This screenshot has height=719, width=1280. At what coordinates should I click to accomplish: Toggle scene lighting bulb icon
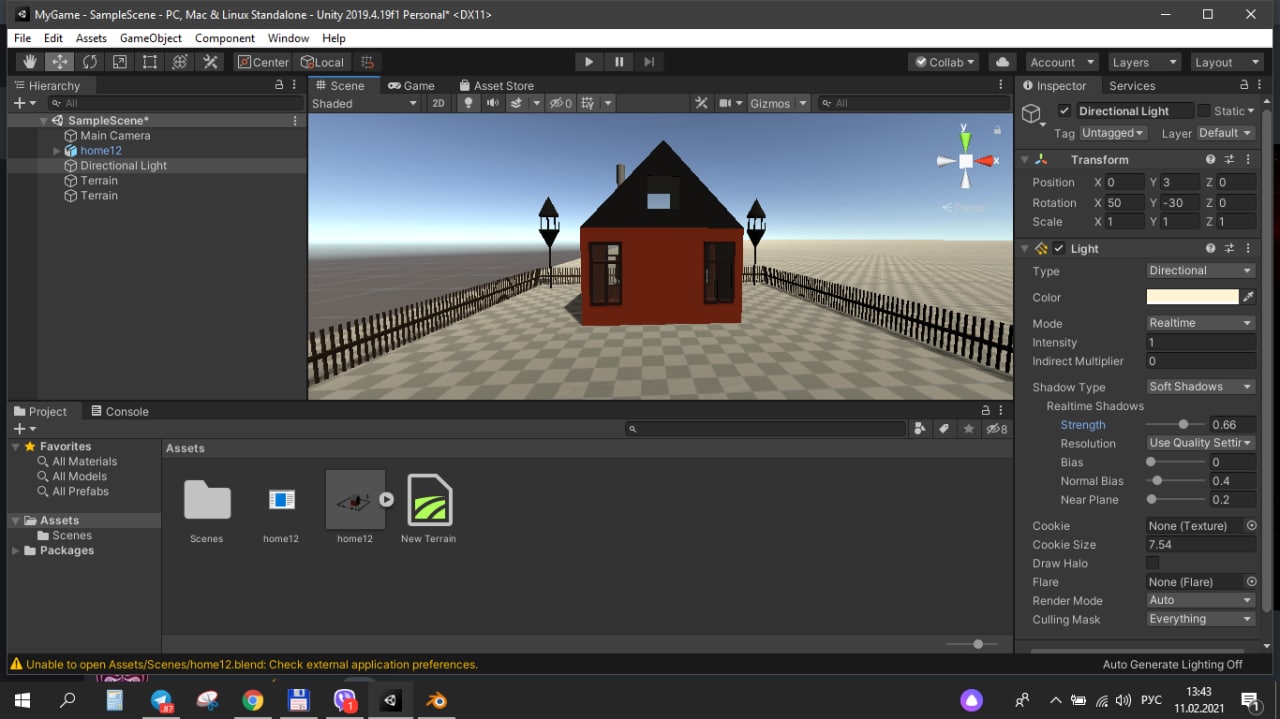(x=468, y=103)
